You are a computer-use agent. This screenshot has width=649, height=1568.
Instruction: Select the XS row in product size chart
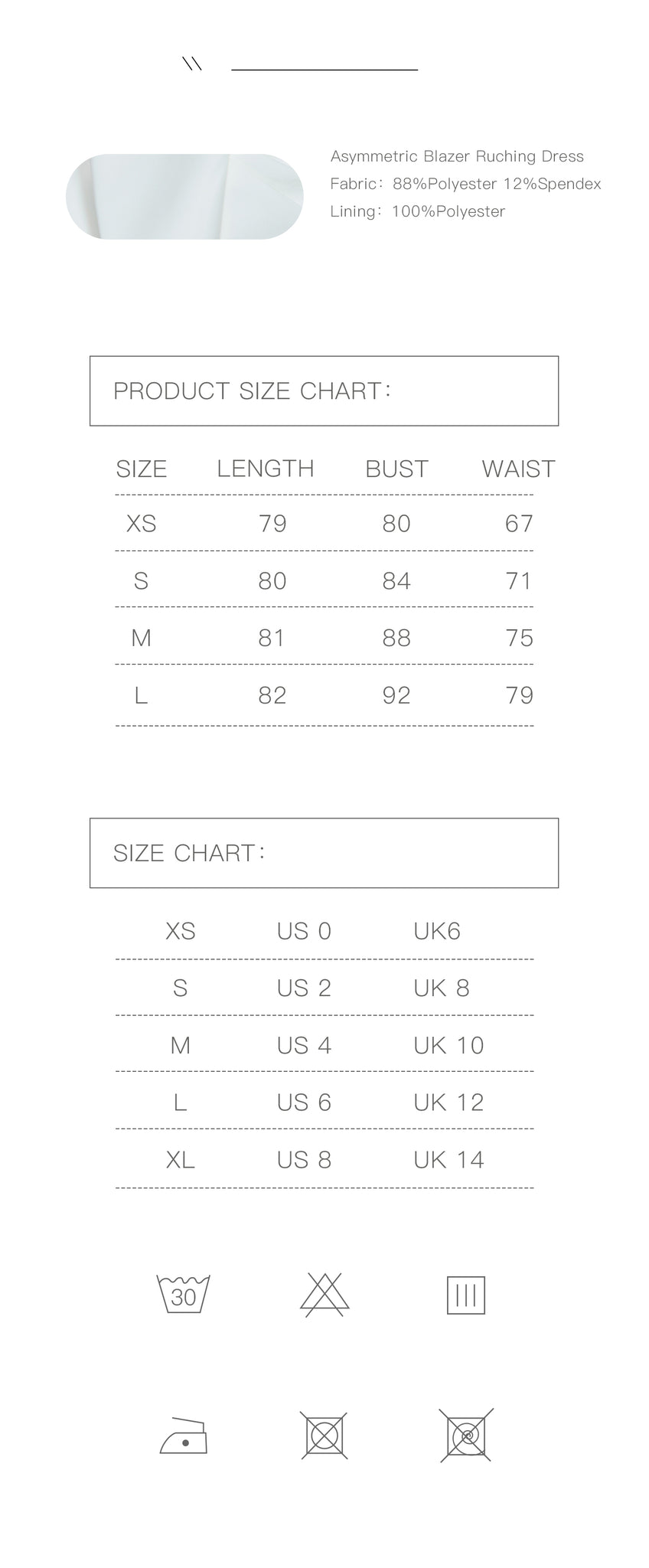tap(324, 524)
